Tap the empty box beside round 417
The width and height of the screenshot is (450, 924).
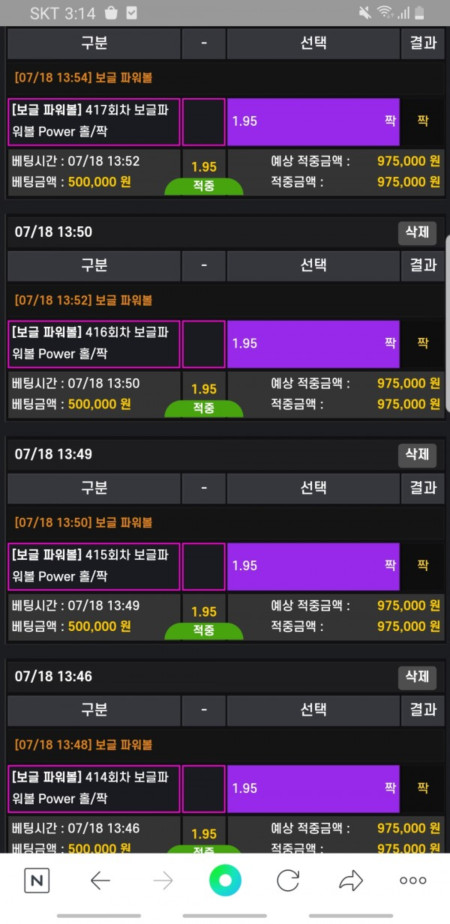tap(204, 122)
